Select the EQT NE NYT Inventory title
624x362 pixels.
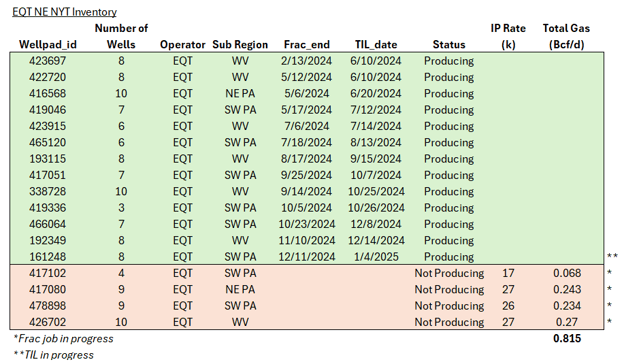(64, 12)
